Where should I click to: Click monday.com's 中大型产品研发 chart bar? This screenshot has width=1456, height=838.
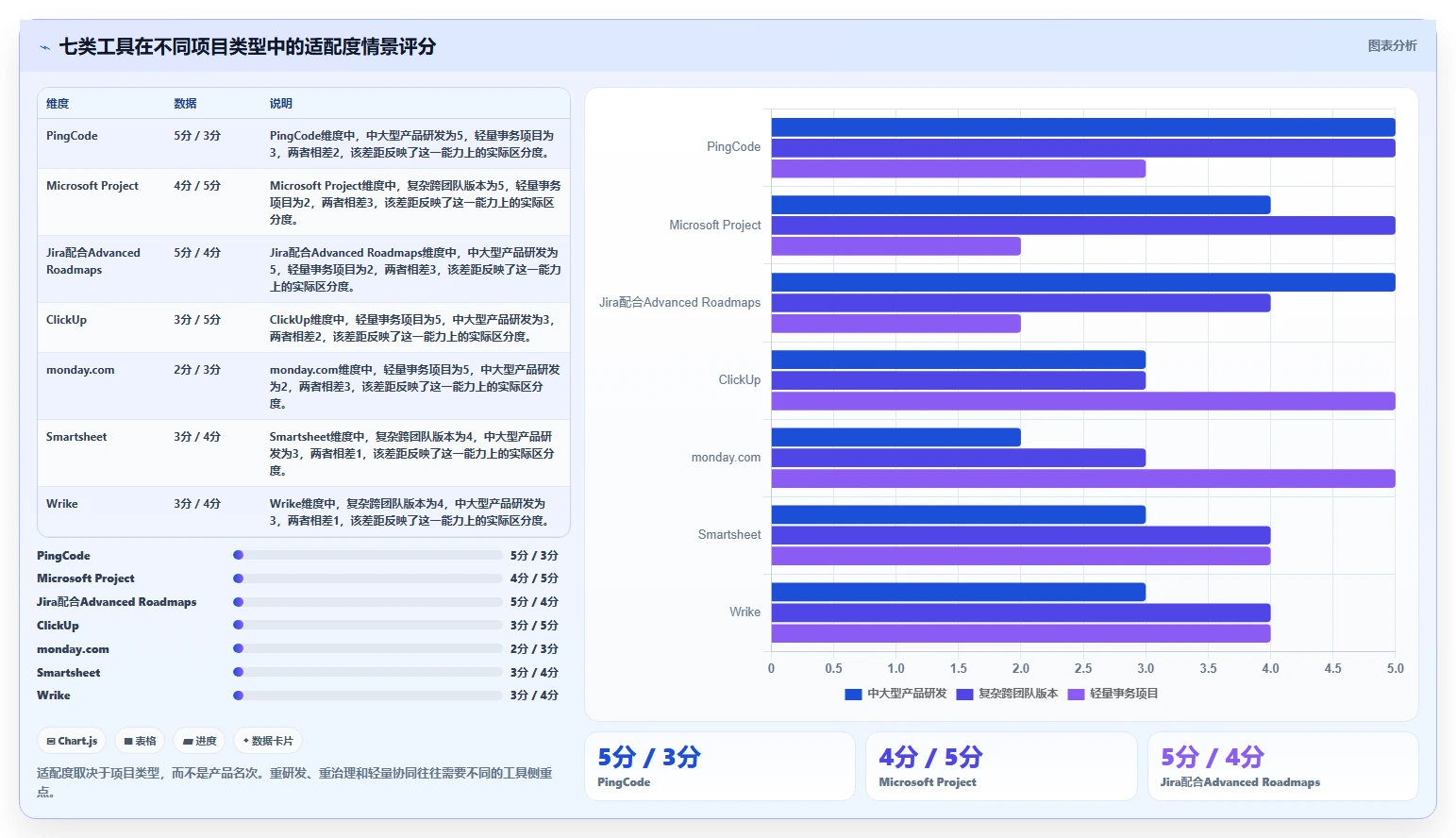tap(896, 437)
